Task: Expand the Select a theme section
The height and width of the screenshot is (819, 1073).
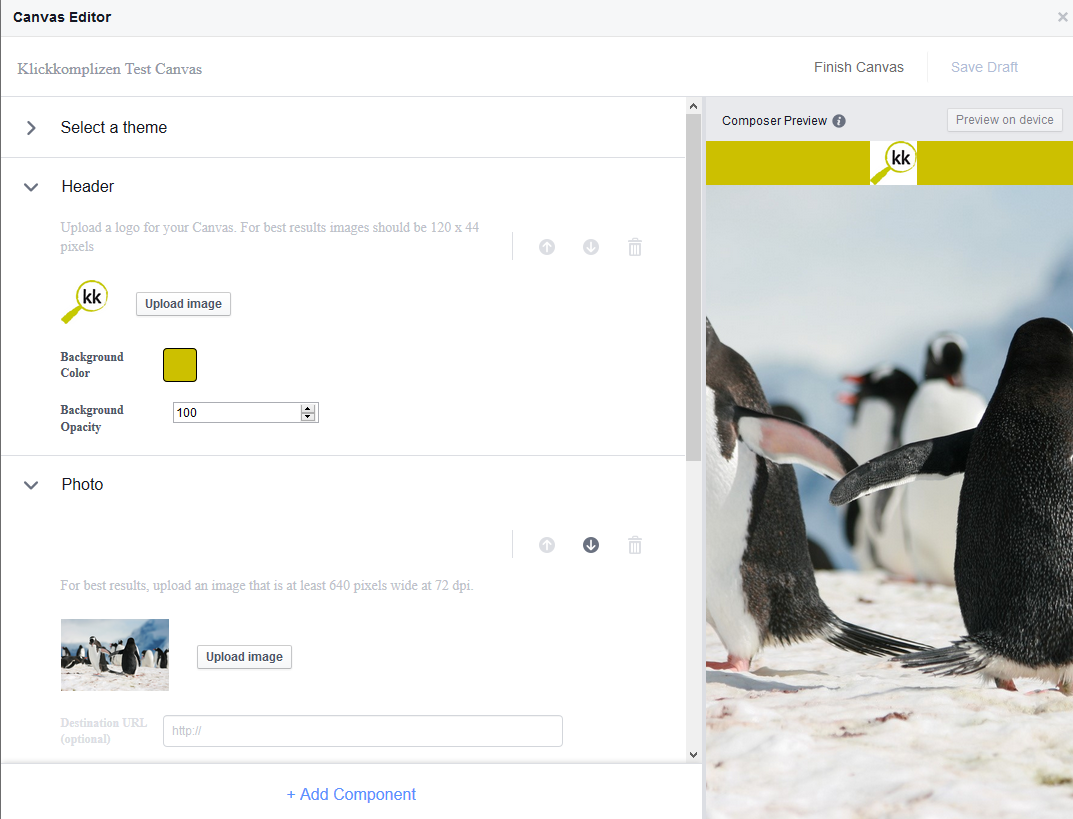Action: [x=31, y=128]
